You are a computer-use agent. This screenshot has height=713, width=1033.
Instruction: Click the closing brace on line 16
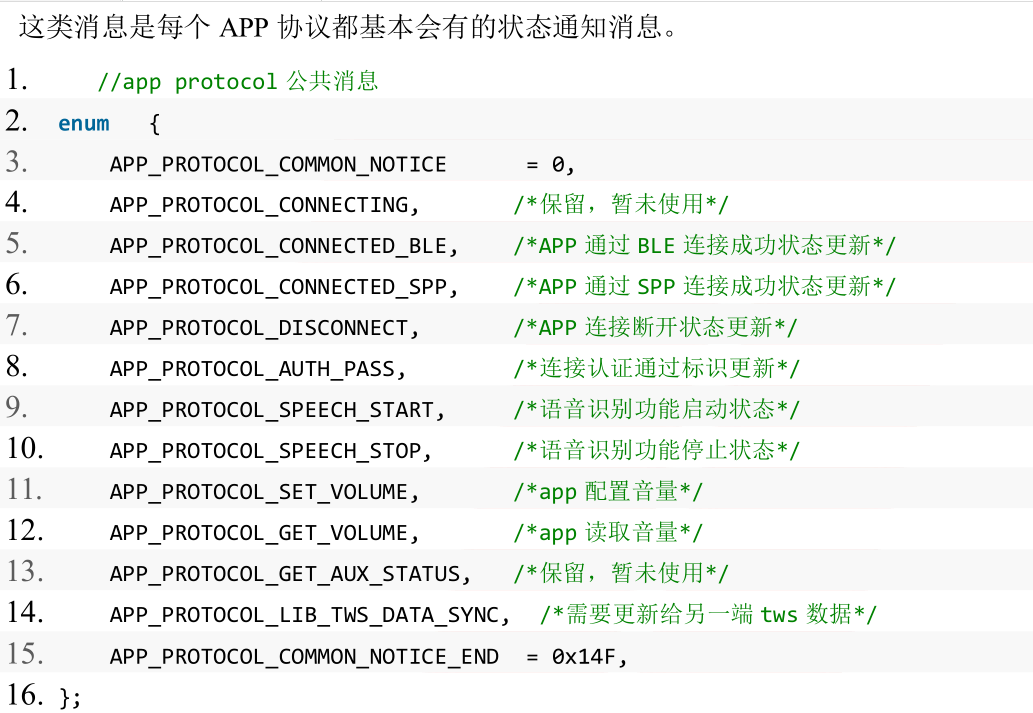pos(67,697)
